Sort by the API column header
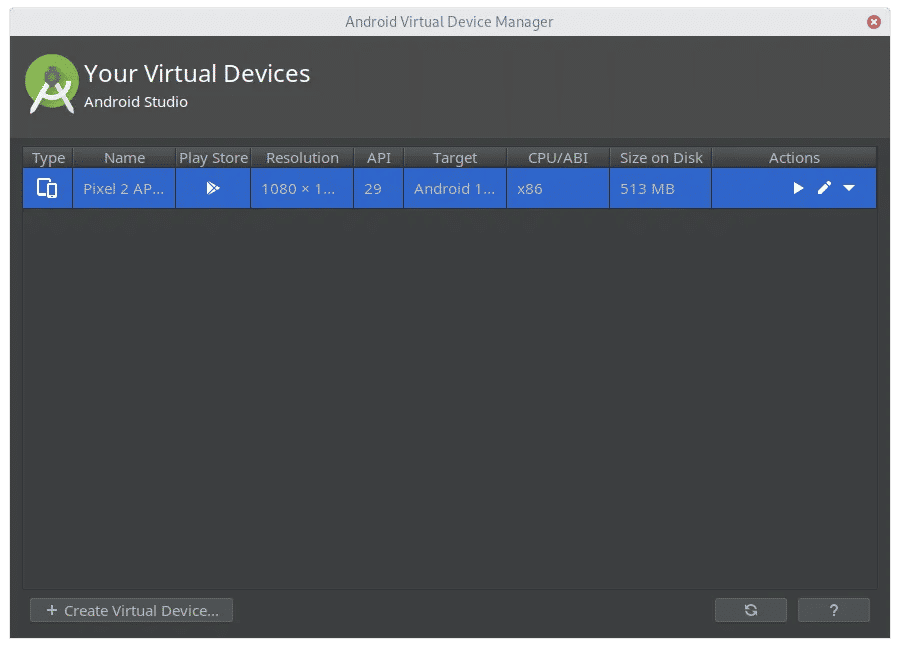The image size is (900, 648). pyautogui.click(x=378, y=158)
